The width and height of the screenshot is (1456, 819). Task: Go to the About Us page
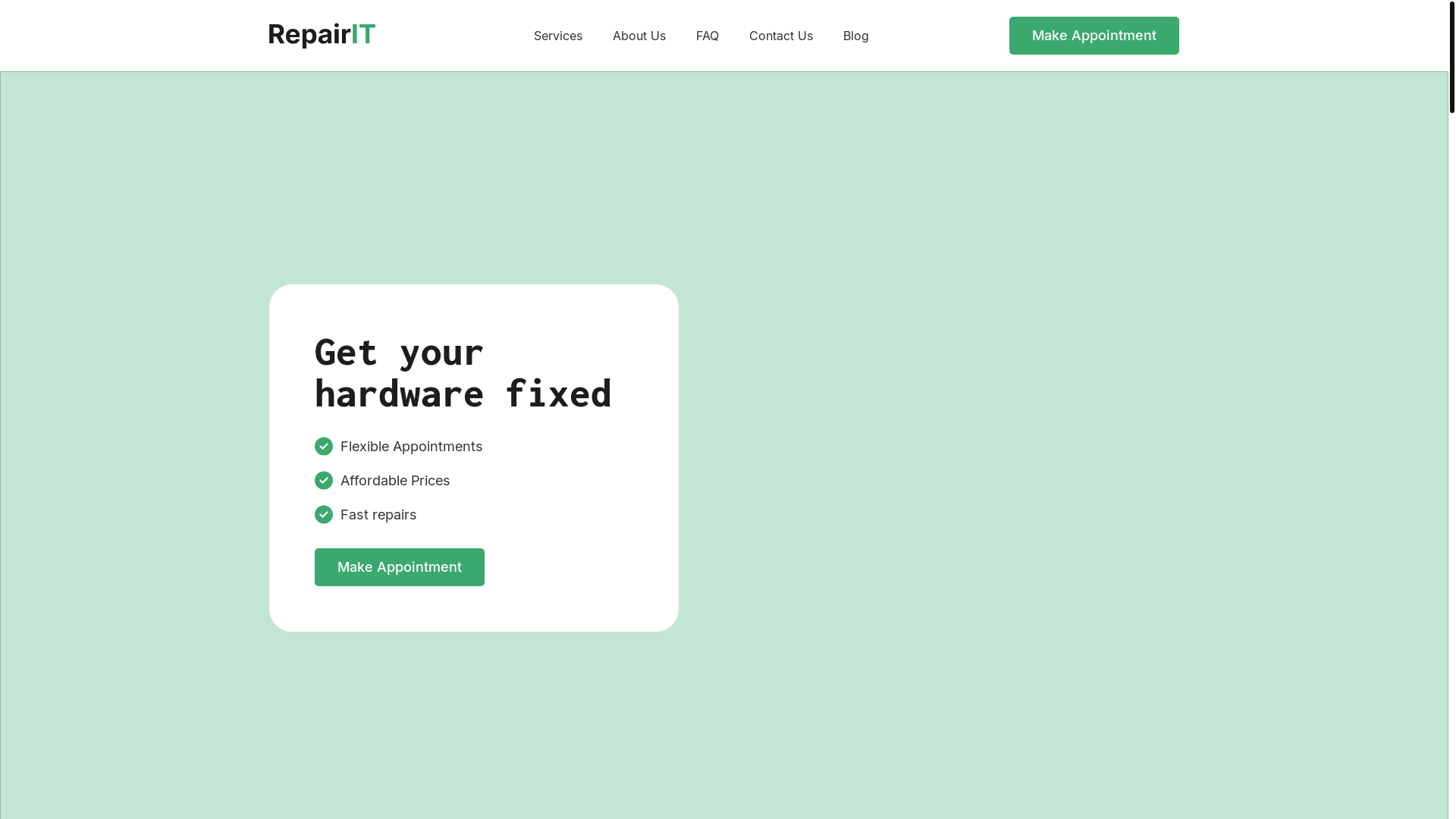coord(639,36)
